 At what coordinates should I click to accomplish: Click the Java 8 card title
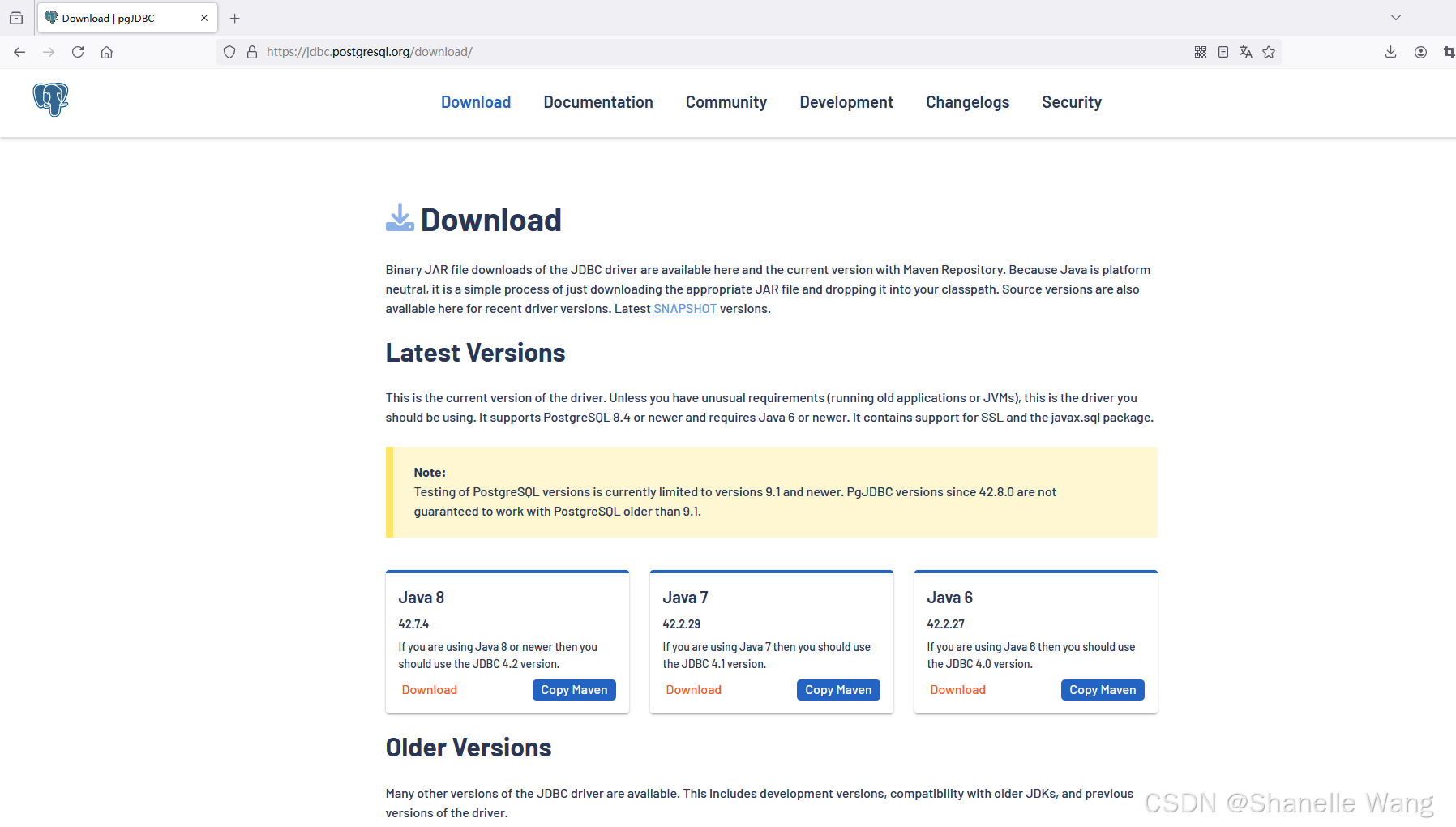pyautogui.click(x=422, y=598)
